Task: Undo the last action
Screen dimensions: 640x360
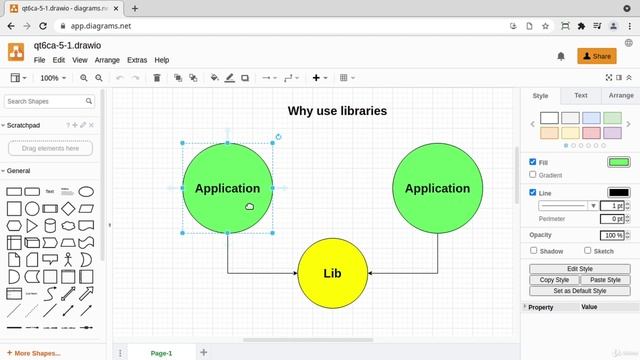Action: (x=120, y=78)
